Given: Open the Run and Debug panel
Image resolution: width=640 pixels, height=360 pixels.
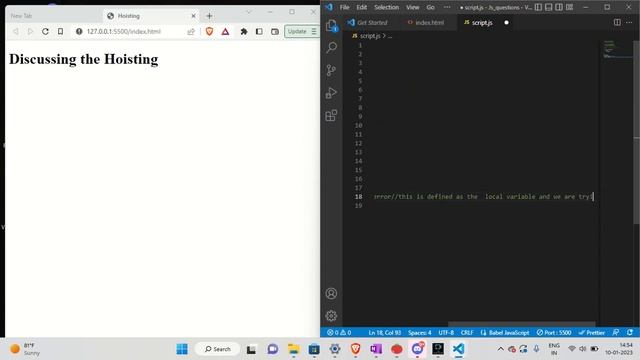Looking at the screenshot, I should [331, 93].
